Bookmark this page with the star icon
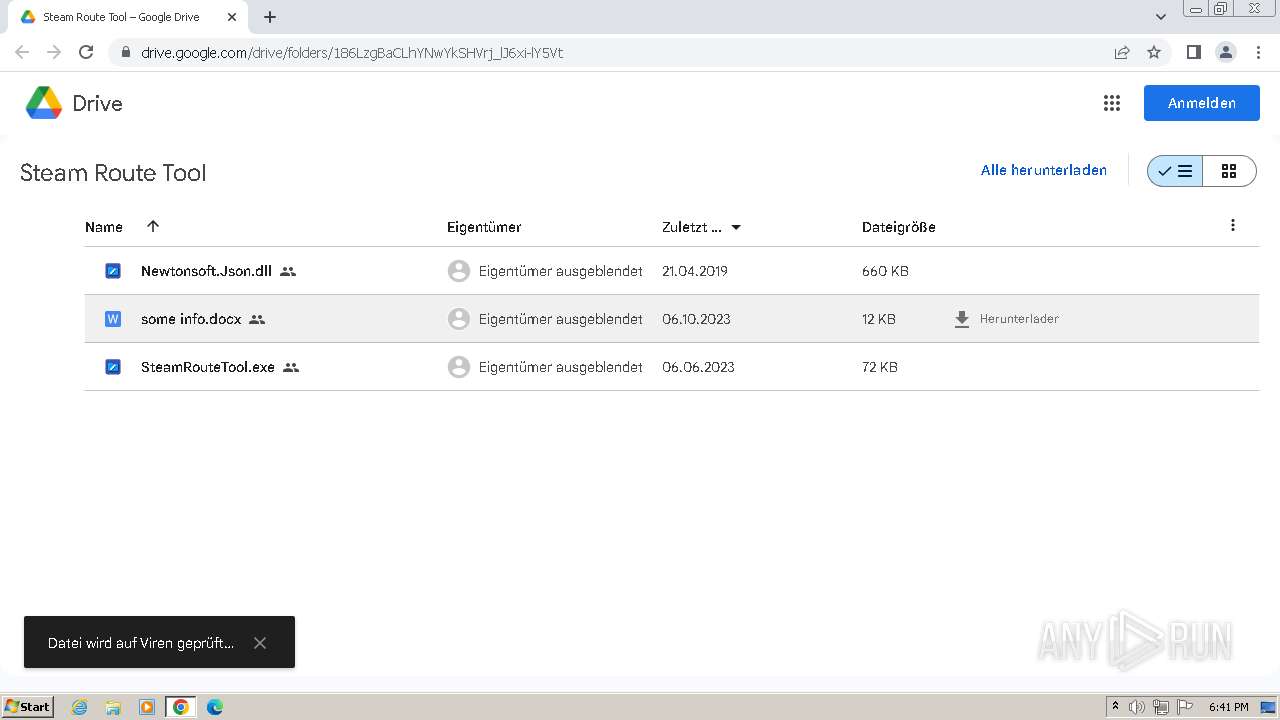The image size is (1280, 720). coord(1154,52)
